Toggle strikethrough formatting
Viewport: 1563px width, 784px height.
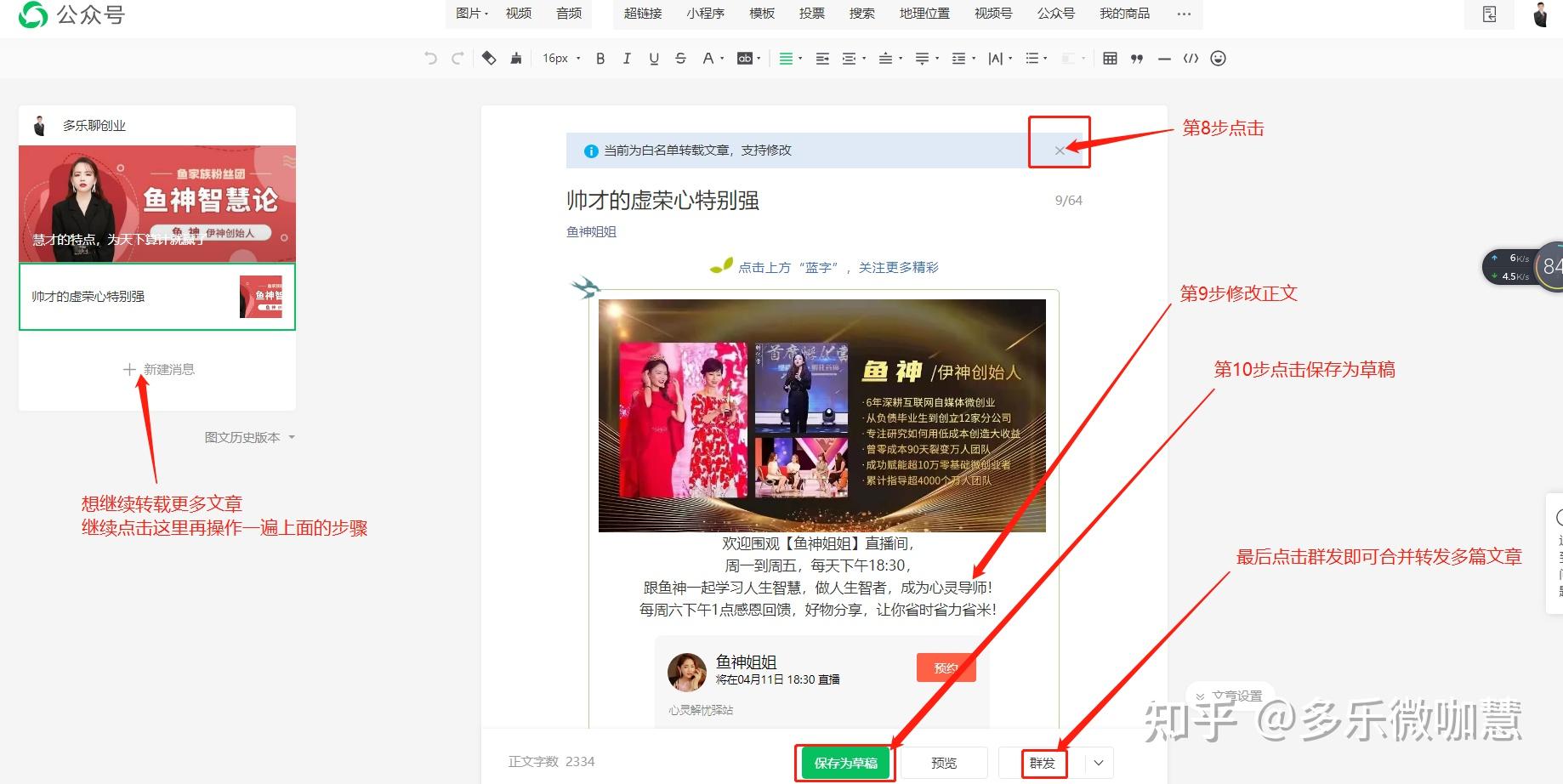tap(680, 59)
